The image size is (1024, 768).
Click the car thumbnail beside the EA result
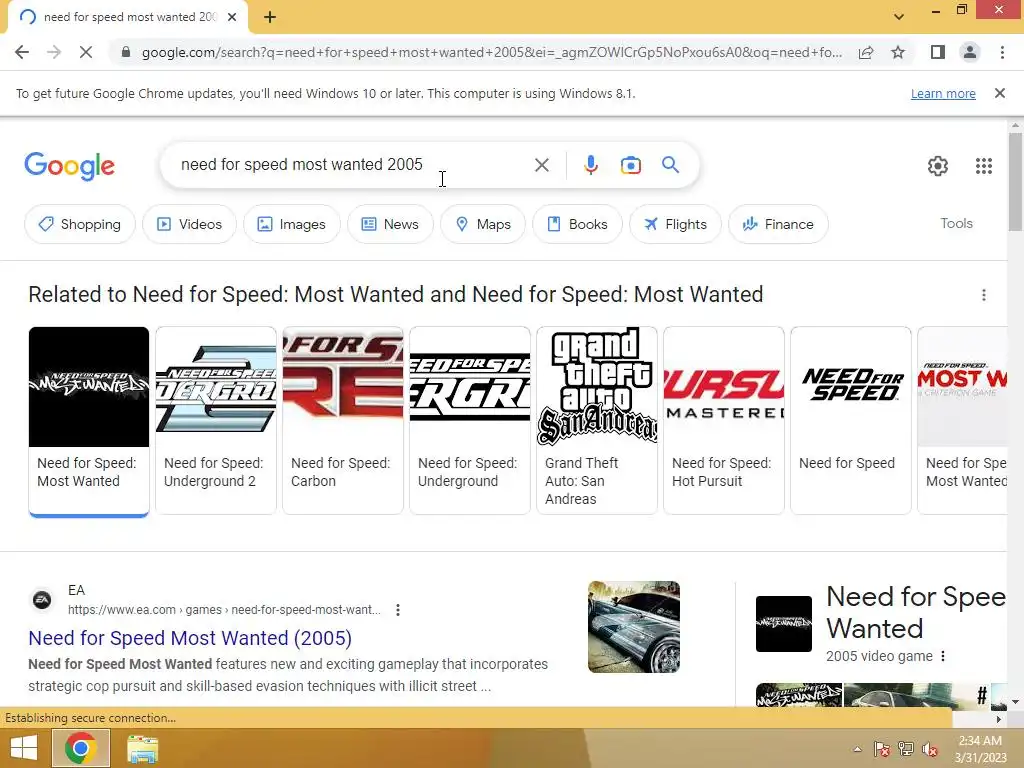coord(633,627)
